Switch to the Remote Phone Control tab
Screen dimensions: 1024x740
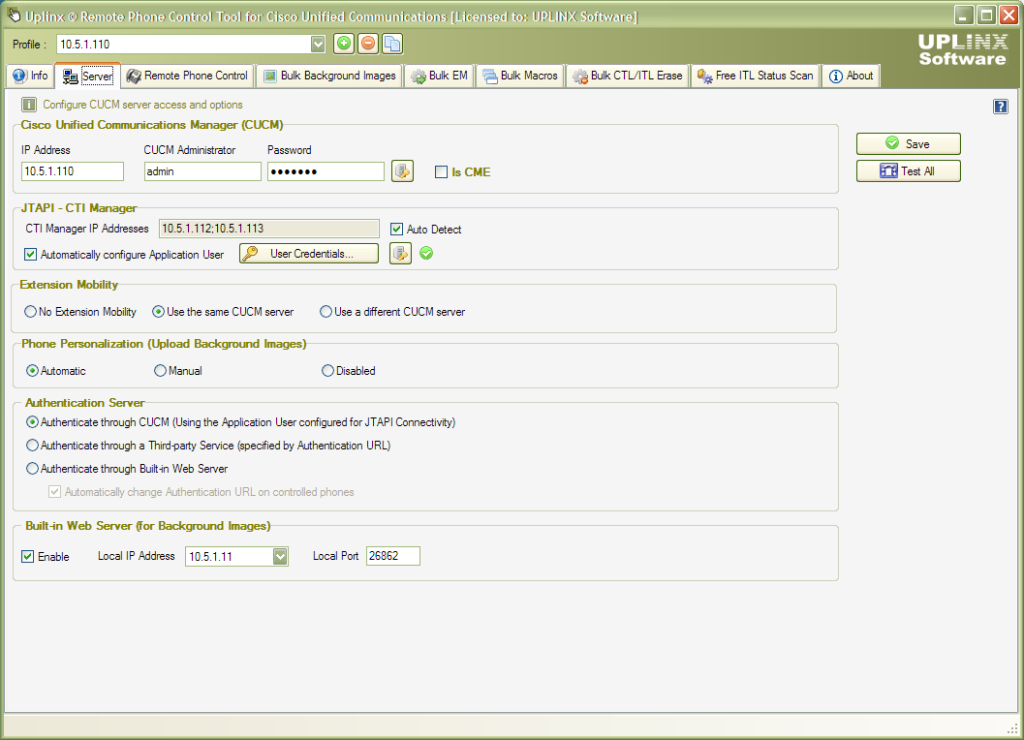(187, 74)
